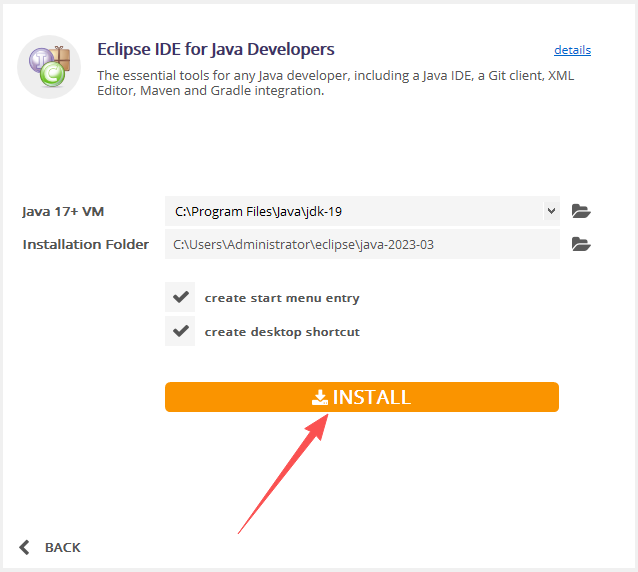Open the details link
This screenshot has width=638, height=572.
[x=572, y=50]
